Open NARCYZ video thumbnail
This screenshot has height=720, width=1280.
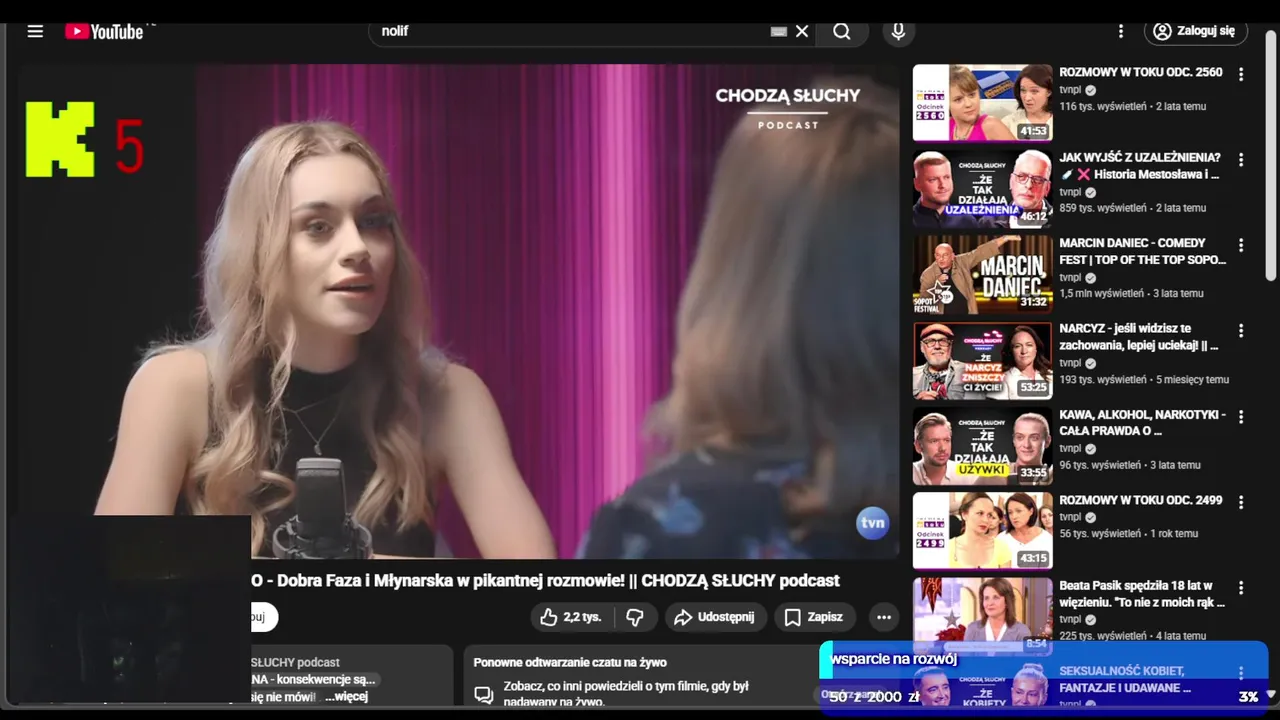tap(982, 361)
